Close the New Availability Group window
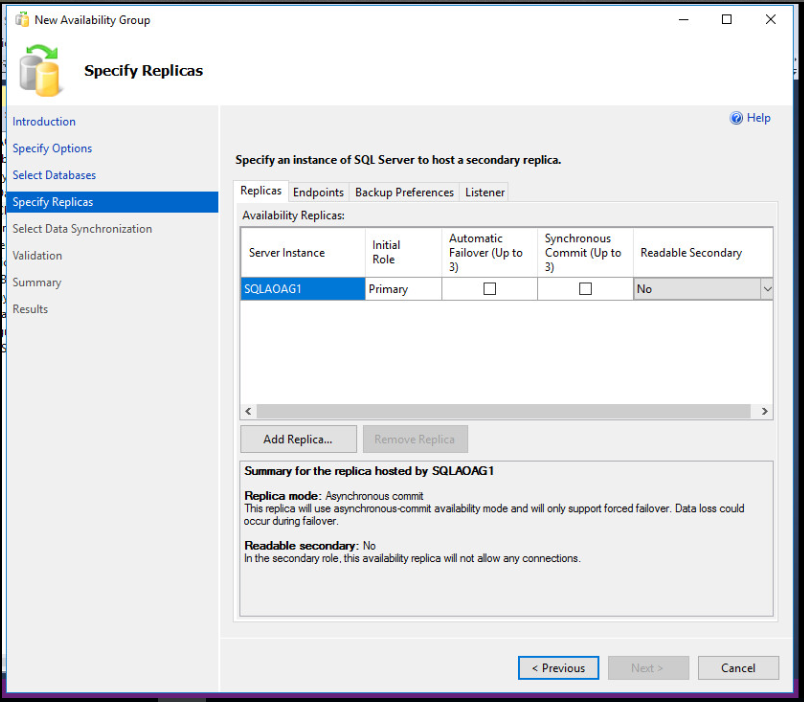Image resolution: width=804 pixels, height=702 pixels. [x=770, y=19]
